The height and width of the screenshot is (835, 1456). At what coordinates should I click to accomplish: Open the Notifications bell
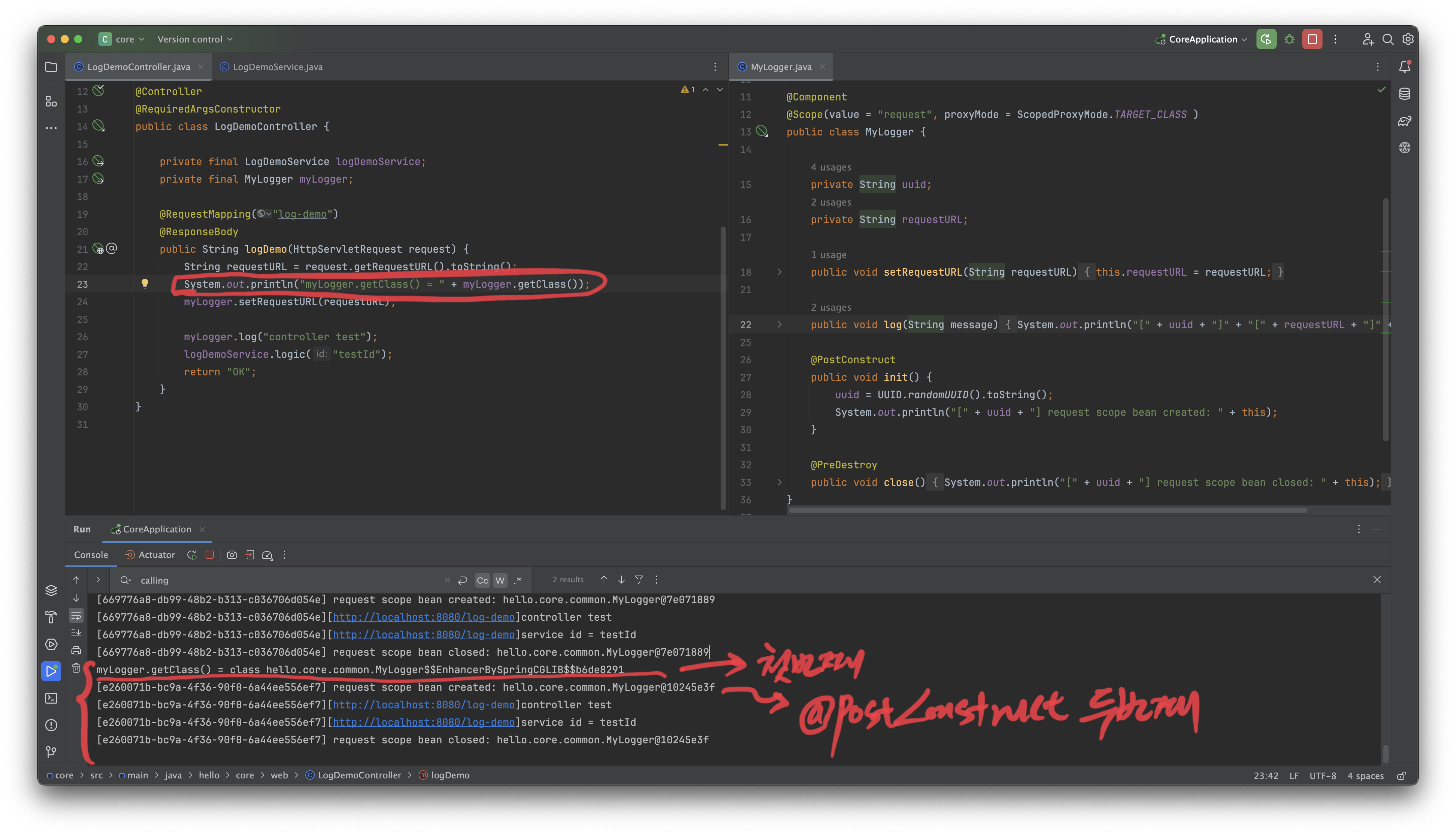click(x=1404, y=67)
